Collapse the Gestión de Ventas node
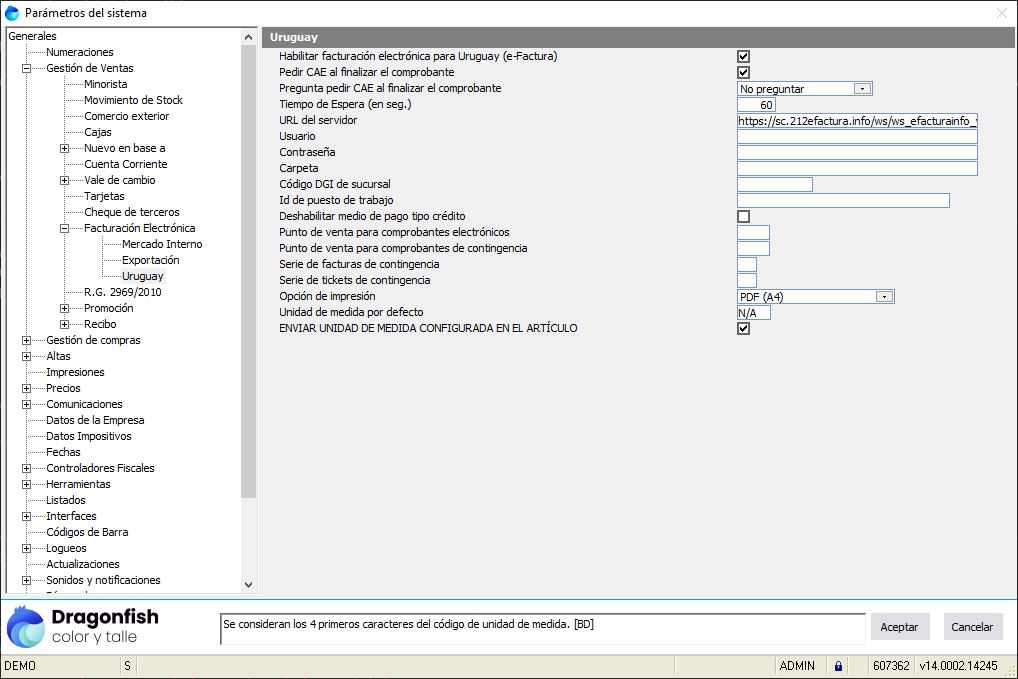 tap(27, 68)
